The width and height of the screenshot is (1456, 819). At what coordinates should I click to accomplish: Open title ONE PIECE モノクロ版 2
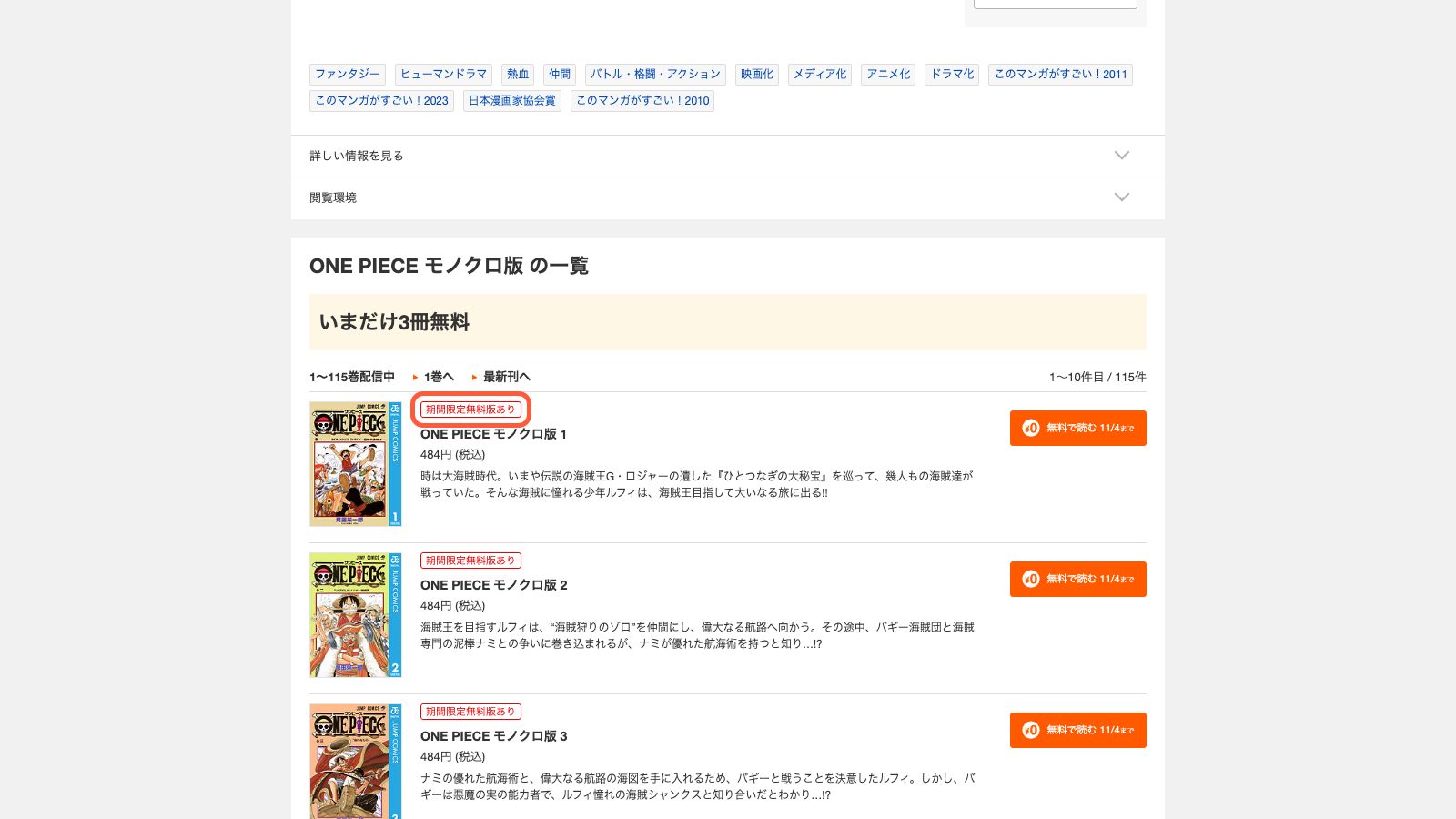click(x=493, y=585)
